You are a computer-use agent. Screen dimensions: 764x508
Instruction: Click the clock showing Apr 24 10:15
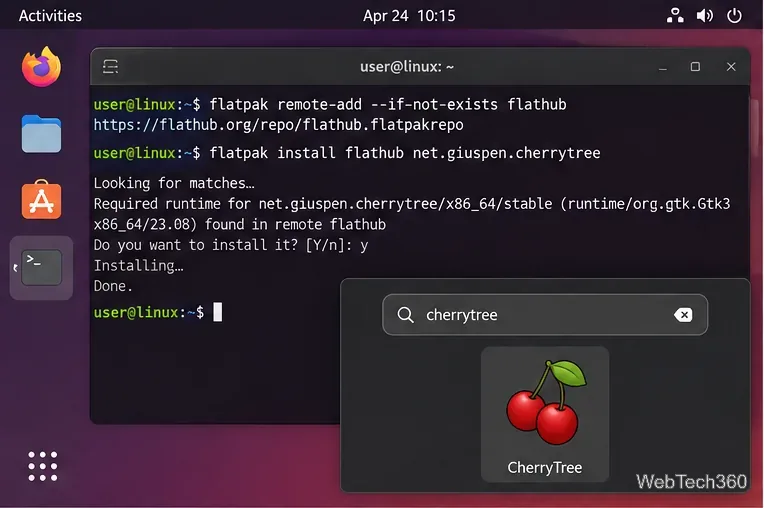click(409, 16)
